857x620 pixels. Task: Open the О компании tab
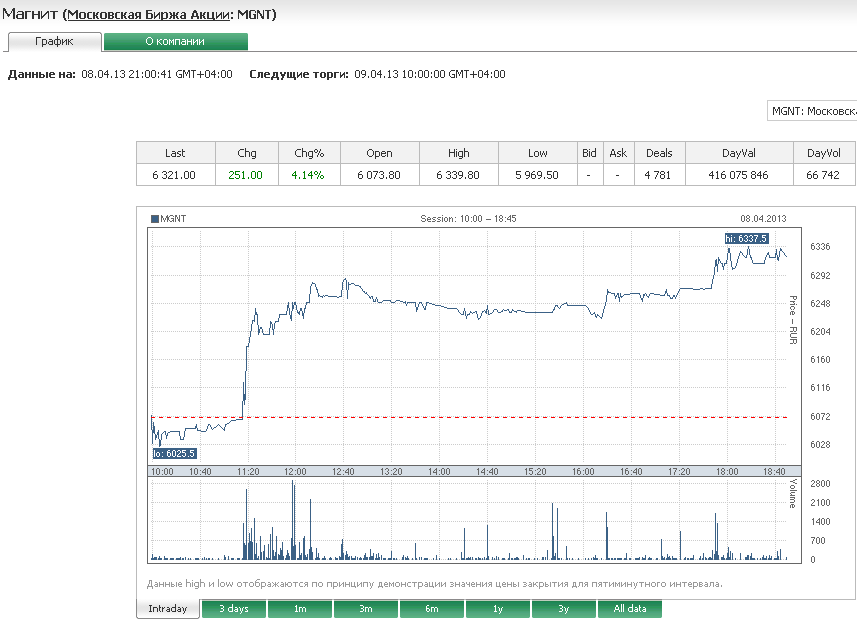tap(175, 41)
